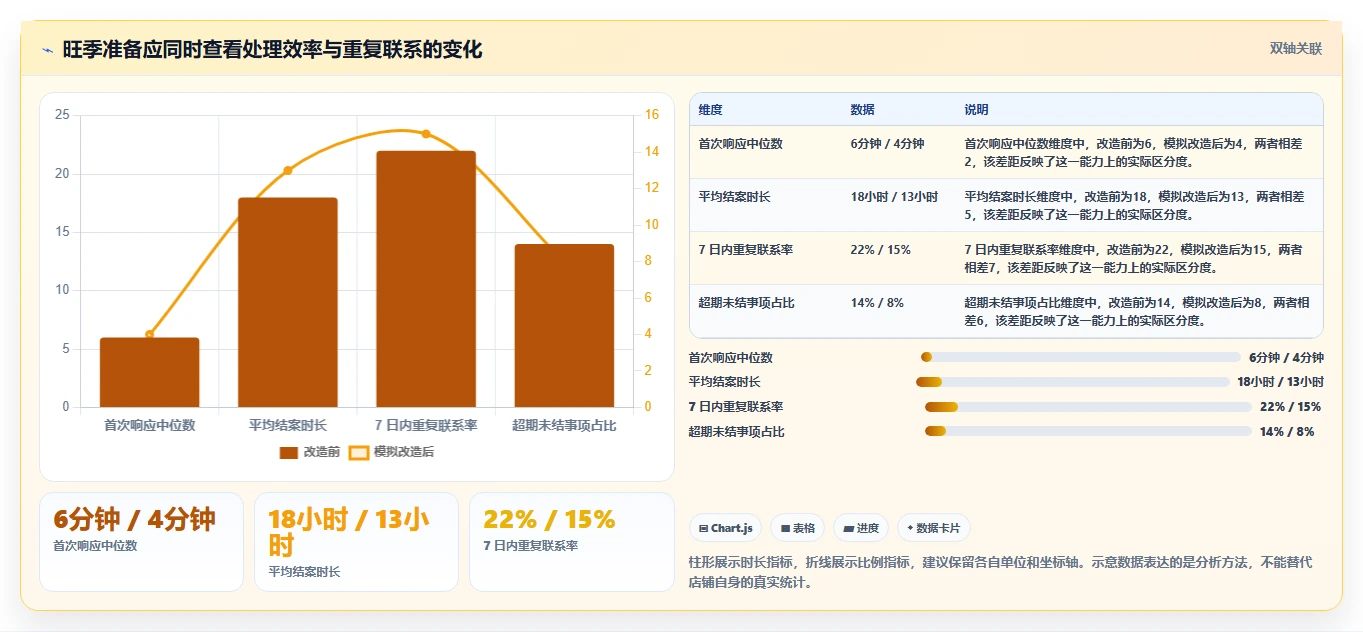The width and height of the screenshot is (1363, 632).
Task: Click the 超期未结事项占比 bar in chart
Action: pos(564,325)
